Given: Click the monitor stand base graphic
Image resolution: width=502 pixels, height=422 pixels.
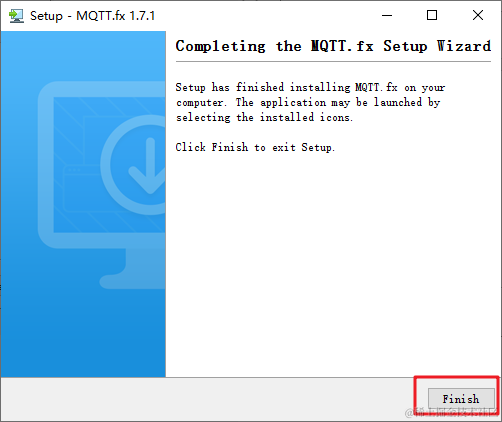Looking at the screenshot, I should click(x=133, y=278).
